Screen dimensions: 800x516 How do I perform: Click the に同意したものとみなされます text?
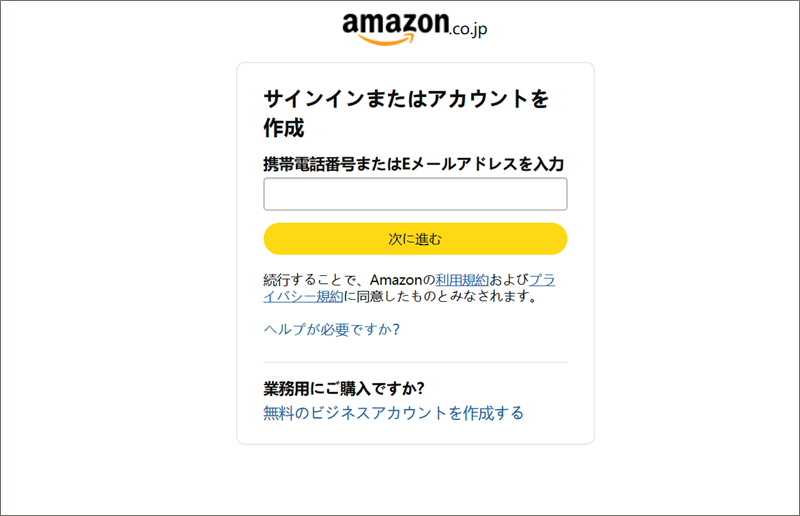(x=446, y=296)
